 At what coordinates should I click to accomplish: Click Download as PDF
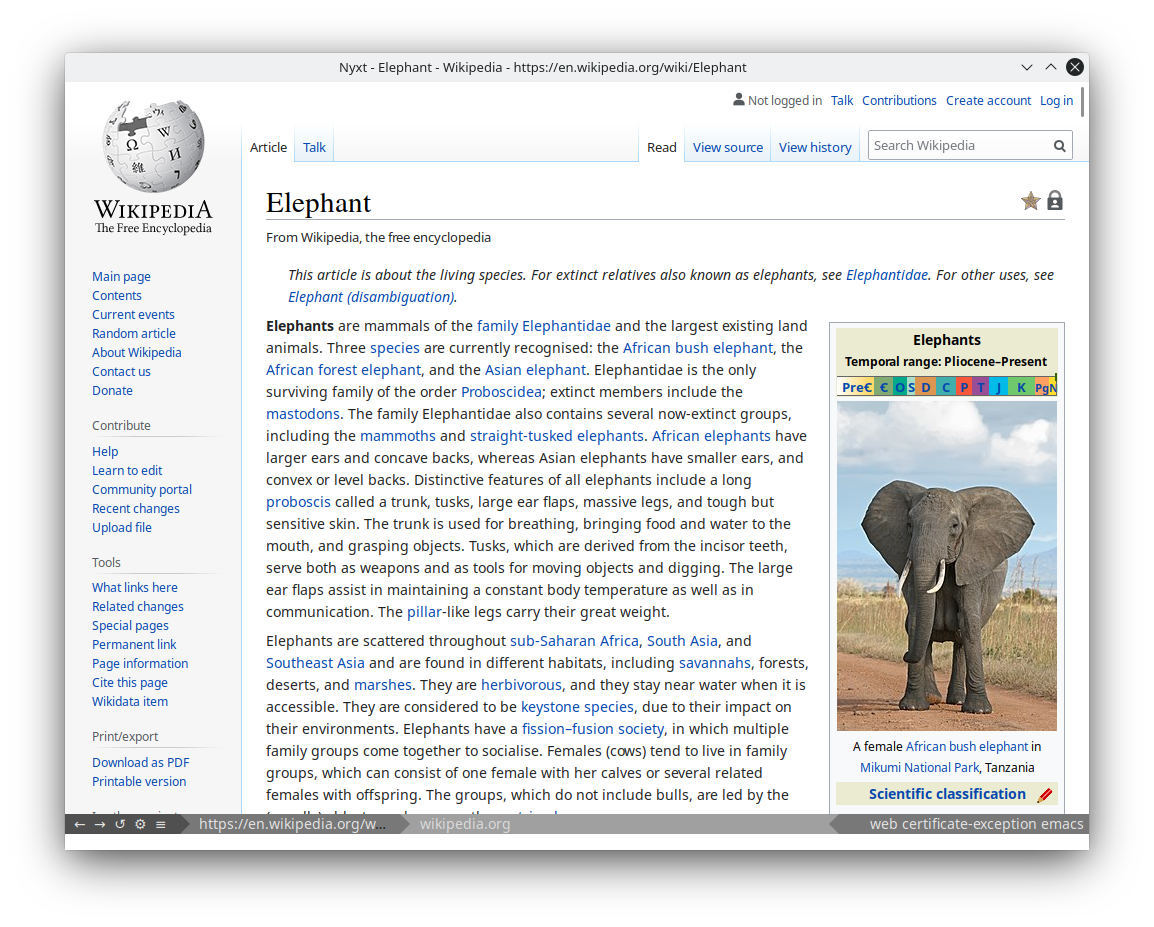click(141, 763)
